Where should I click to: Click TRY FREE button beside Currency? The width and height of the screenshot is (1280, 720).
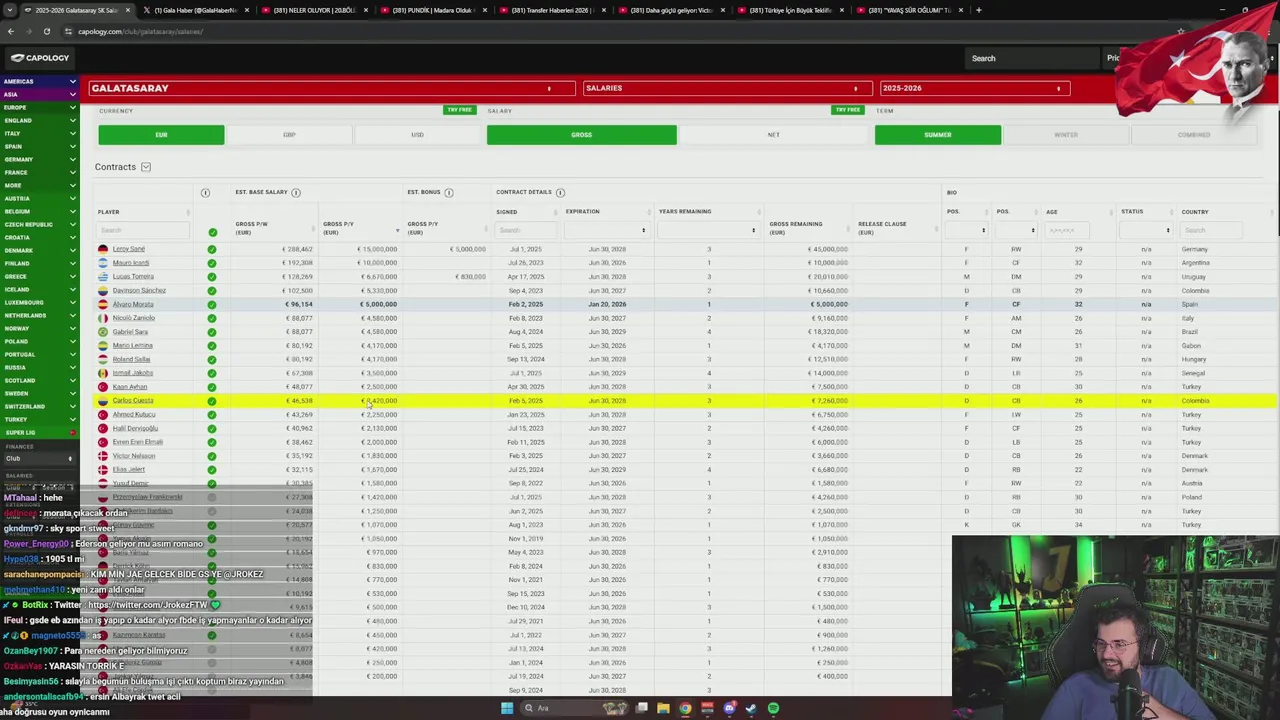(459, 110)
